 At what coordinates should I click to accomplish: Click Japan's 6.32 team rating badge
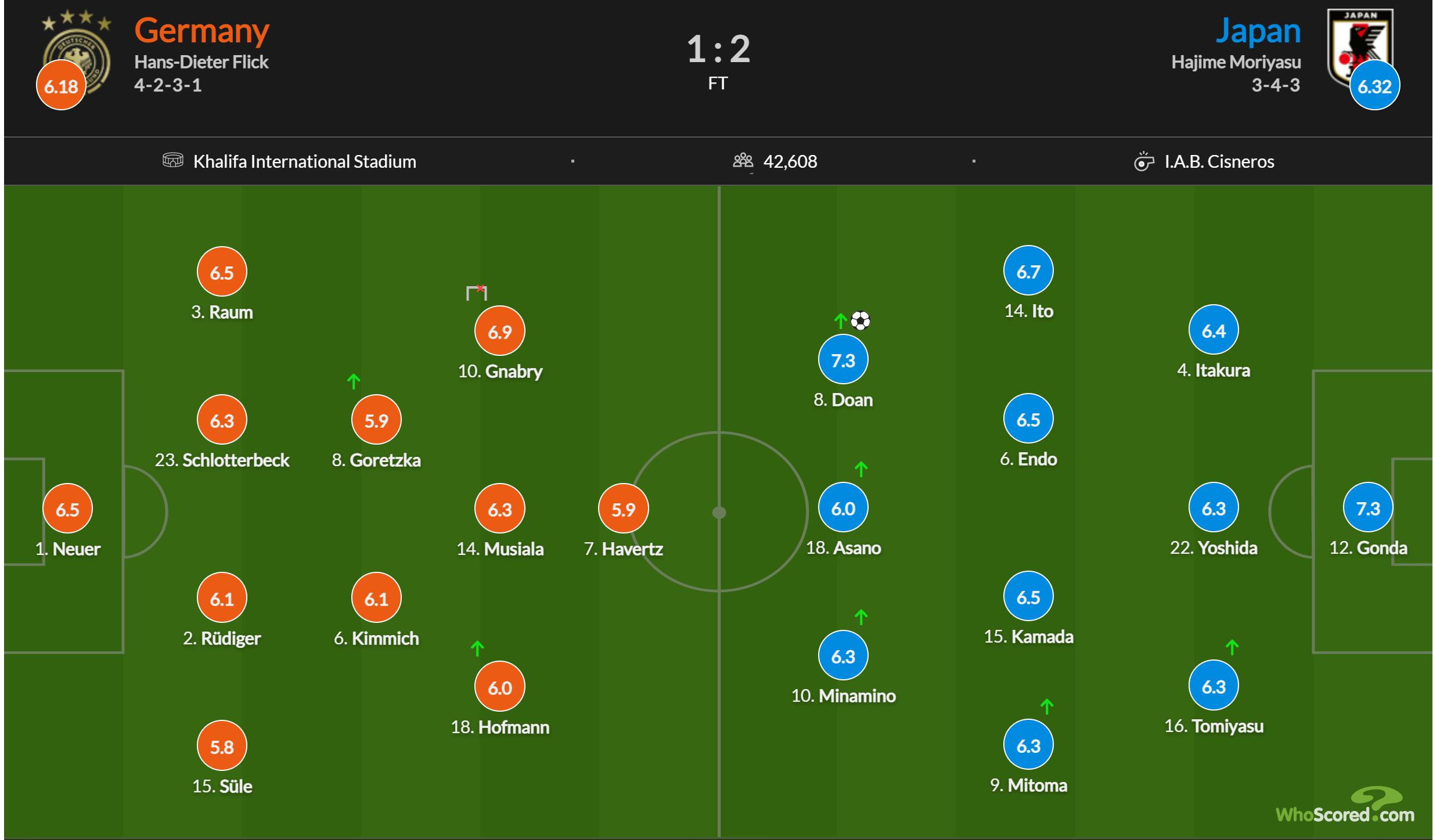click(1374, 86)
